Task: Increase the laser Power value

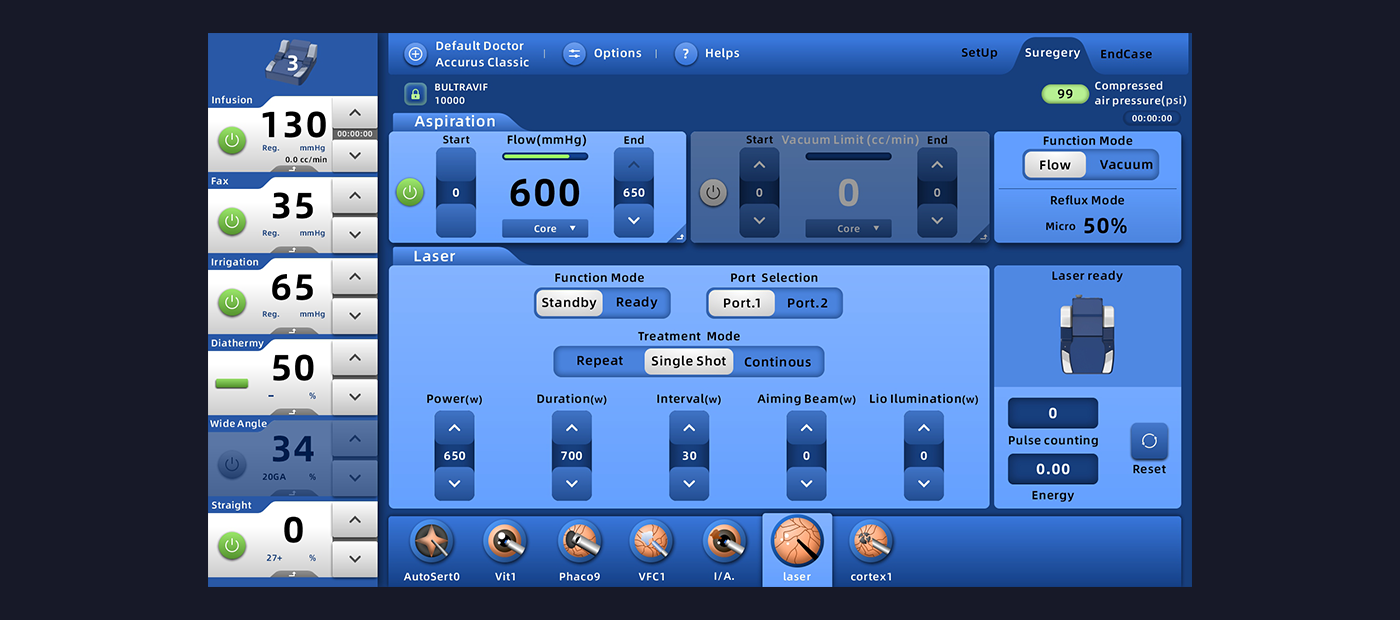Action: coord(454,429)
